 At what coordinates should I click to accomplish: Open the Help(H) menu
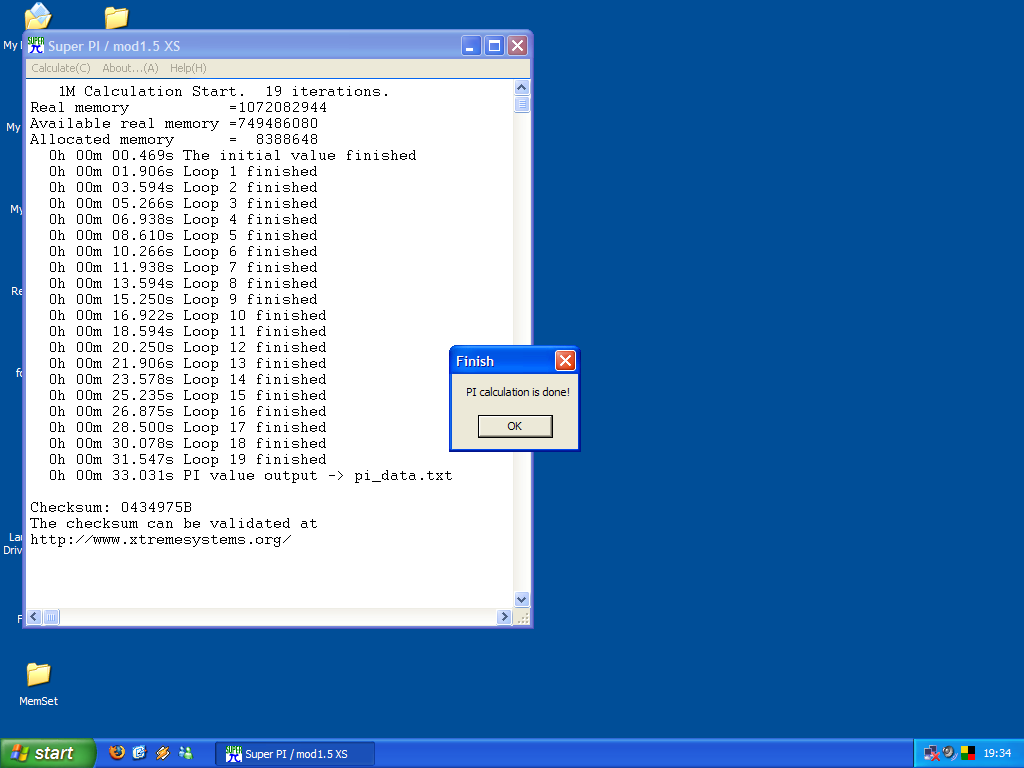[188, 68]
